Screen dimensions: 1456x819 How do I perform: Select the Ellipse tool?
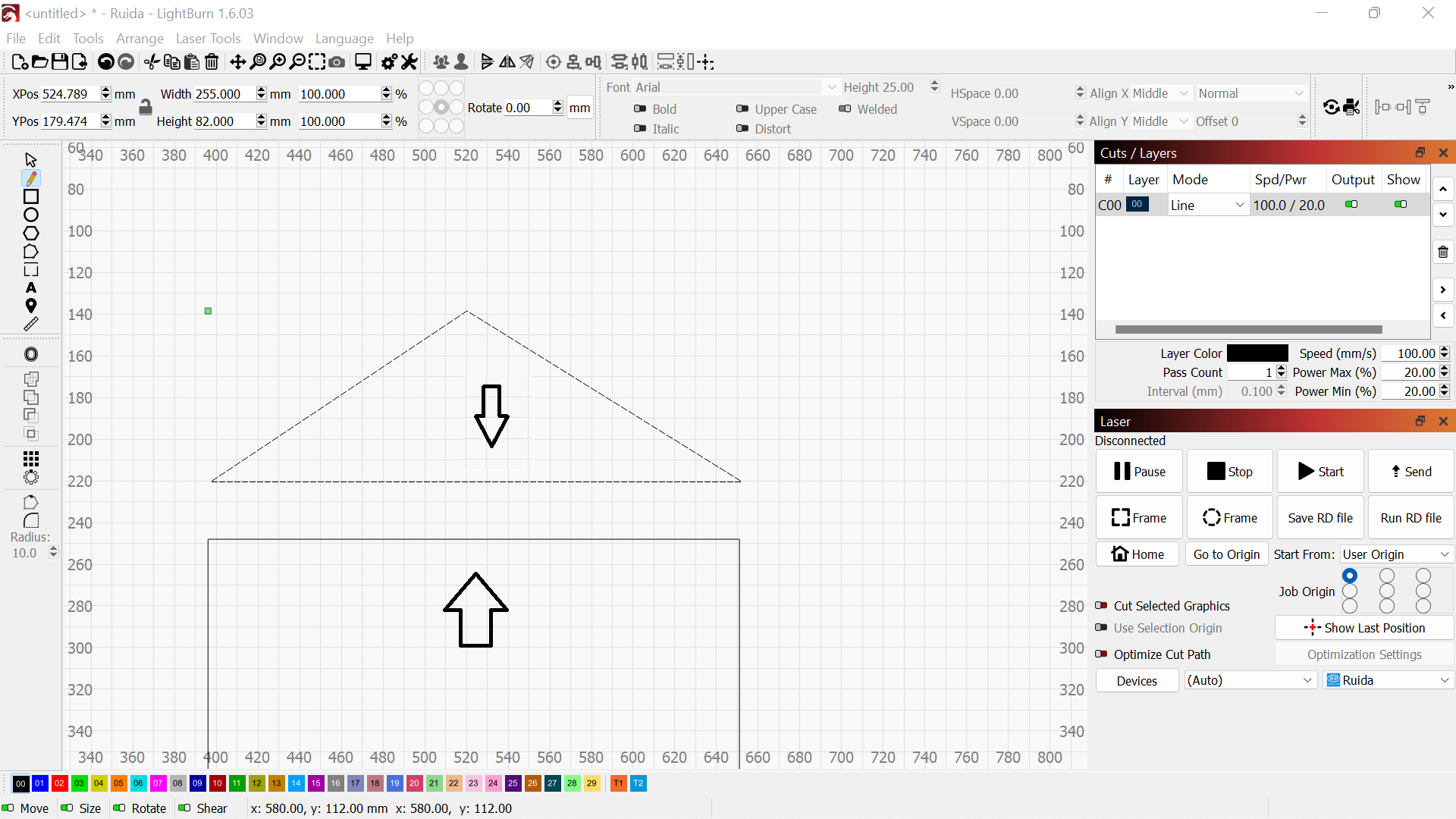pos(31,215)
